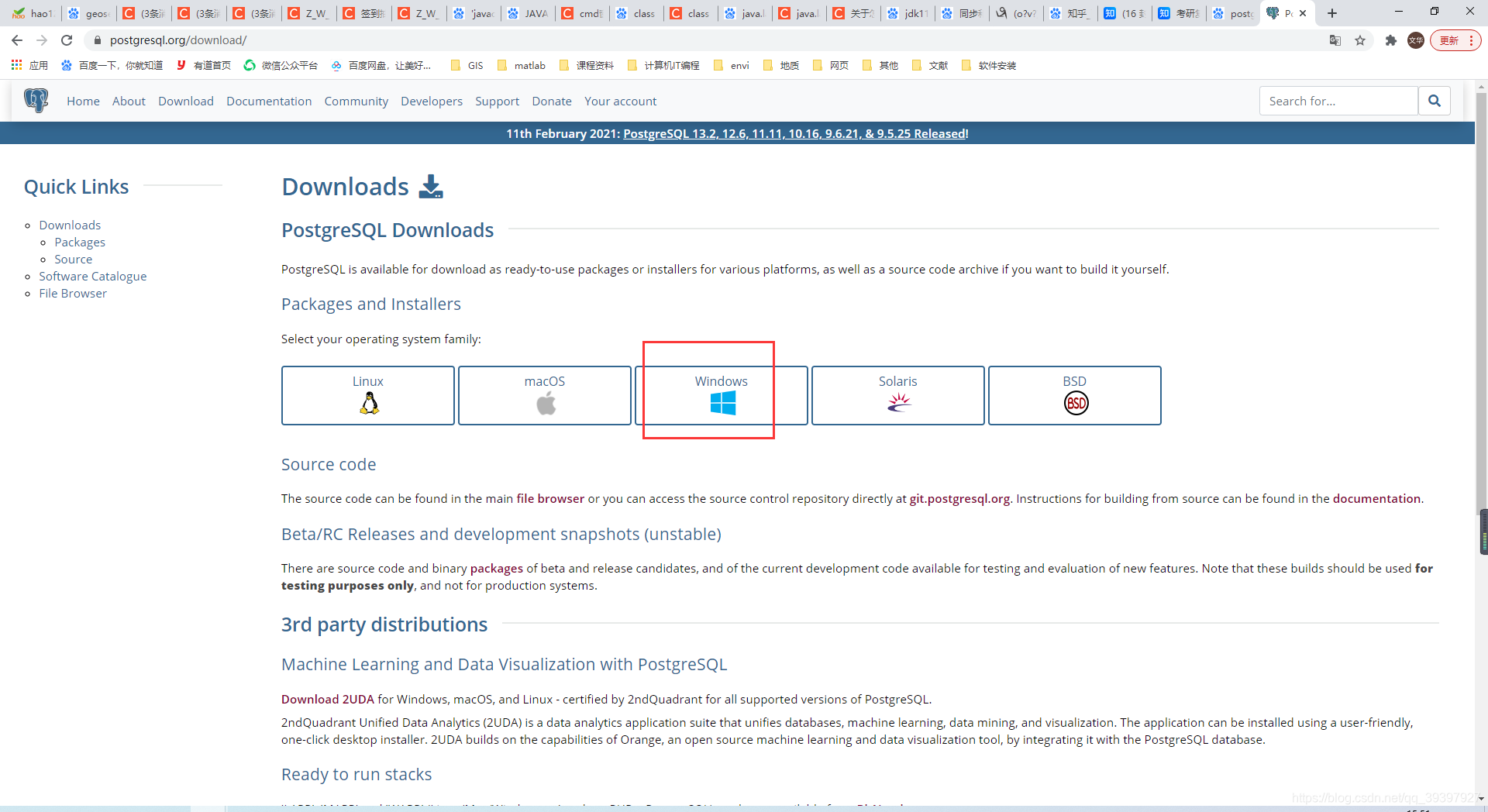Image resolution: width=1488 pixels, height=812 pixels.
Task: Click the browser forward arrow
Action: pos(42,40)
